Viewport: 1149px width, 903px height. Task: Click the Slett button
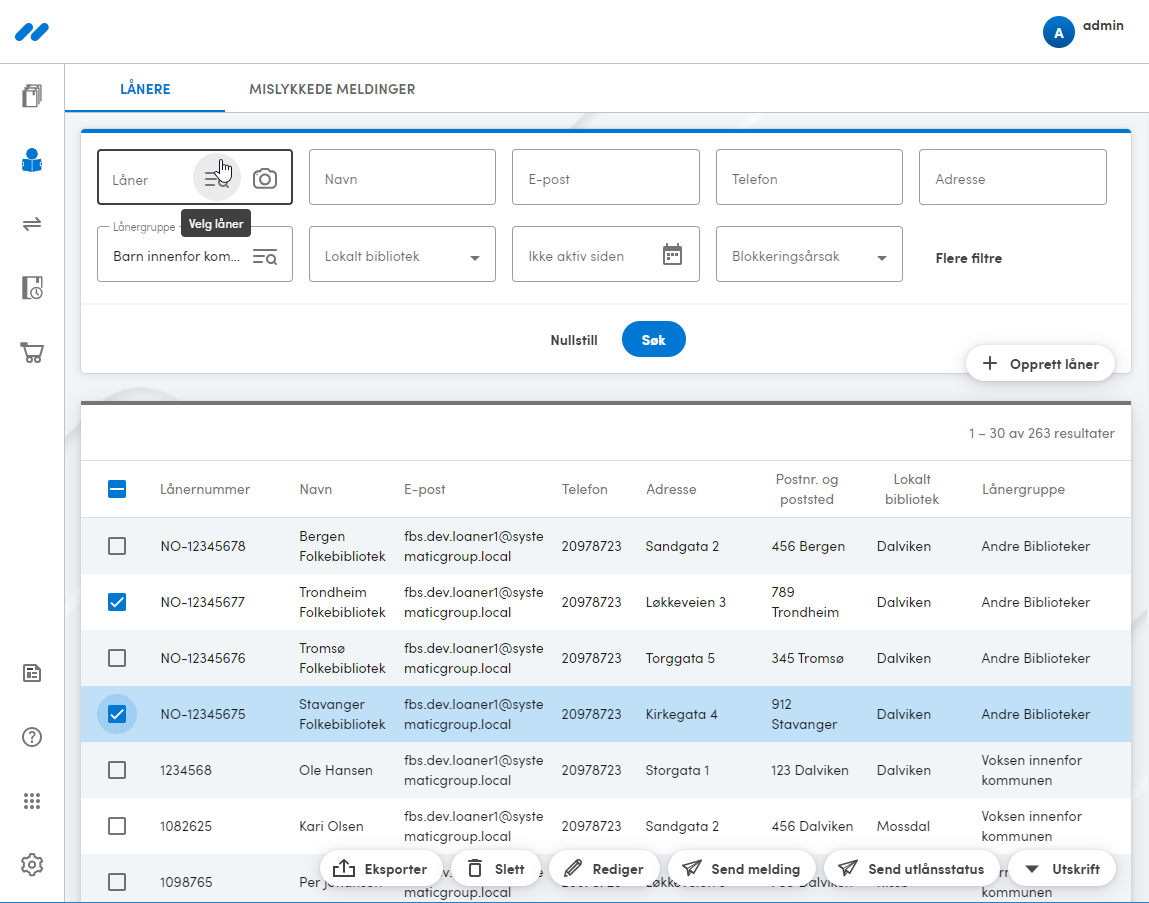point(496,869)
